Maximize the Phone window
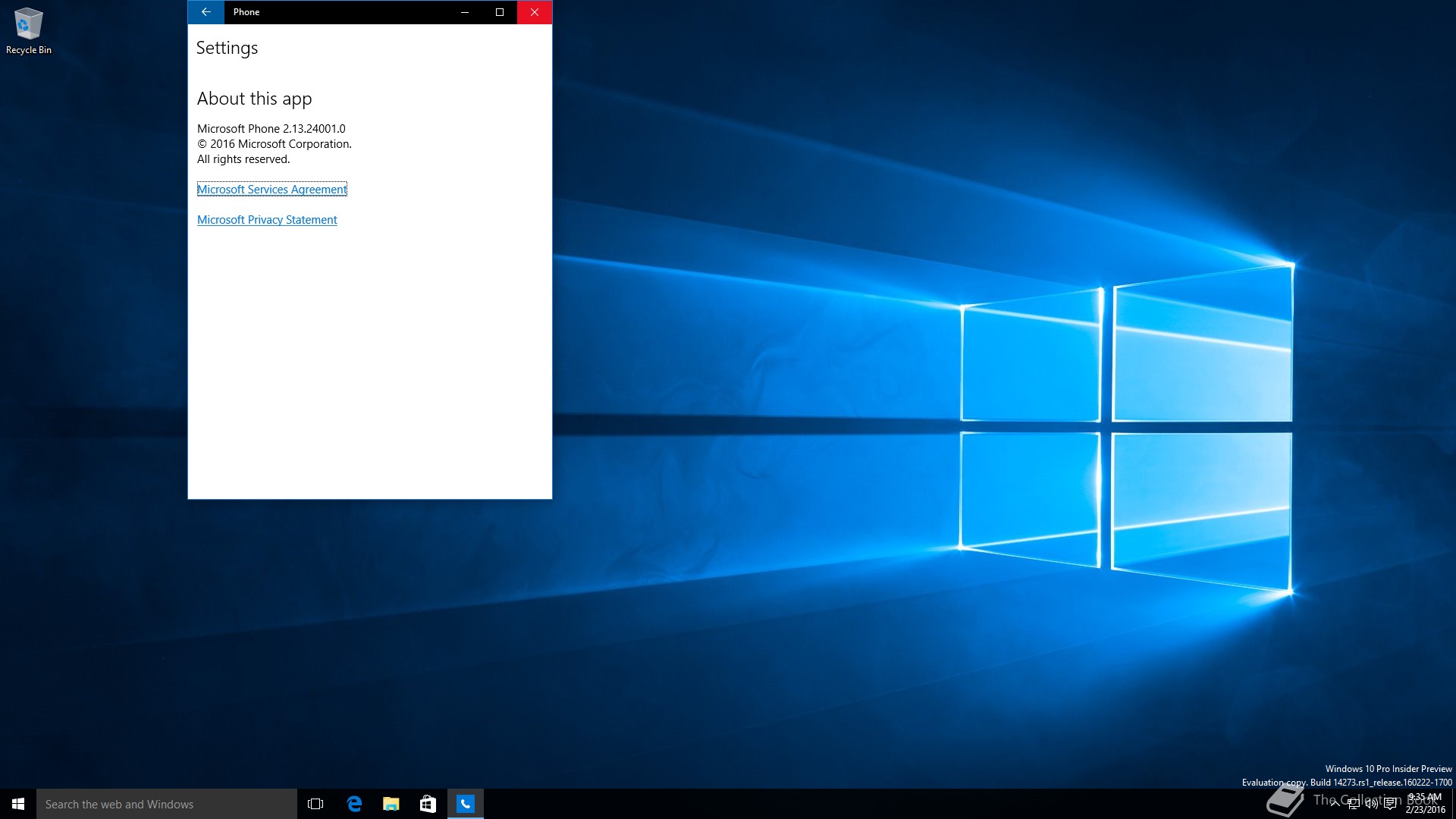Viewport: 1456px width, 819px height. pyautogui.click(x=500, y=12)
